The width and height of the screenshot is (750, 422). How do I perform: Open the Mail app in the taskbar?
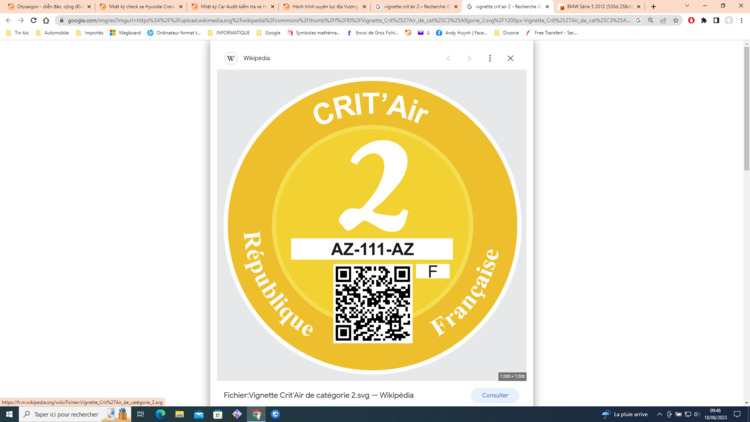pos(199,414)
